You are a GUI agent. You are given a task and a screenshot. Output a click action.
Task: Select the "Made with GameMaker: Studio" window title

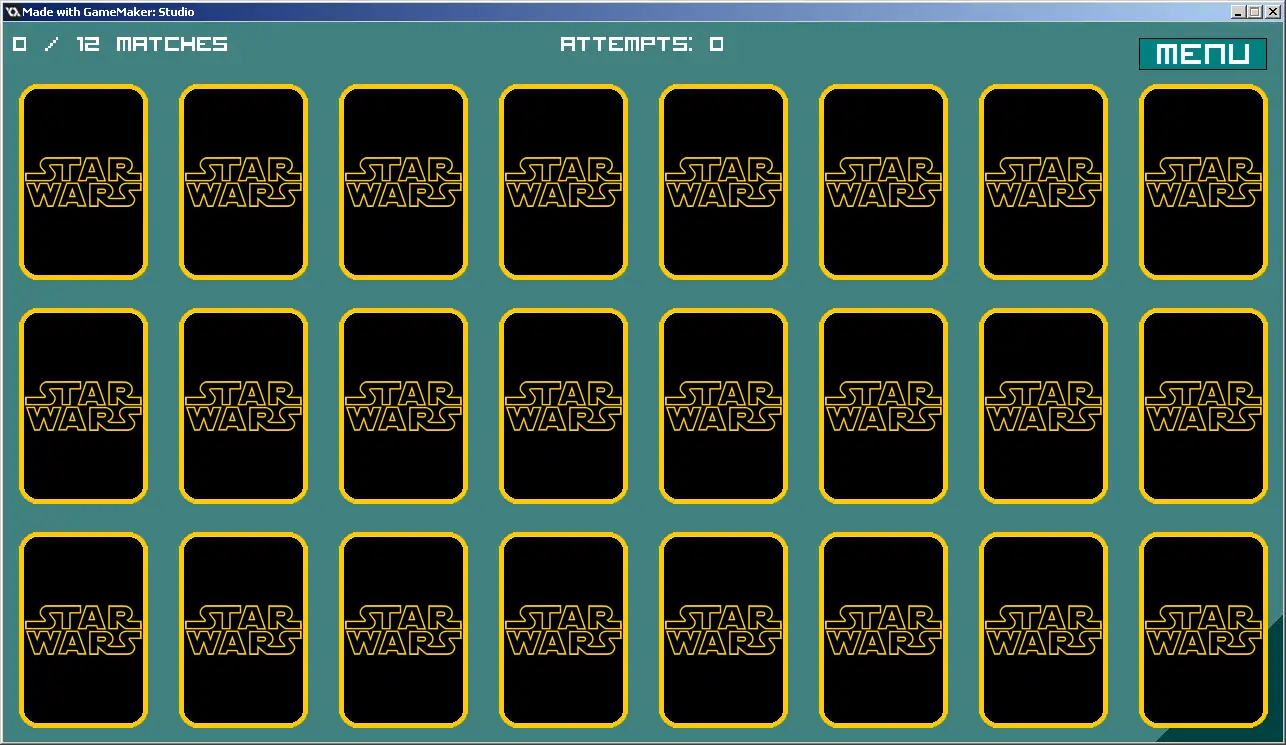(109, 12)
